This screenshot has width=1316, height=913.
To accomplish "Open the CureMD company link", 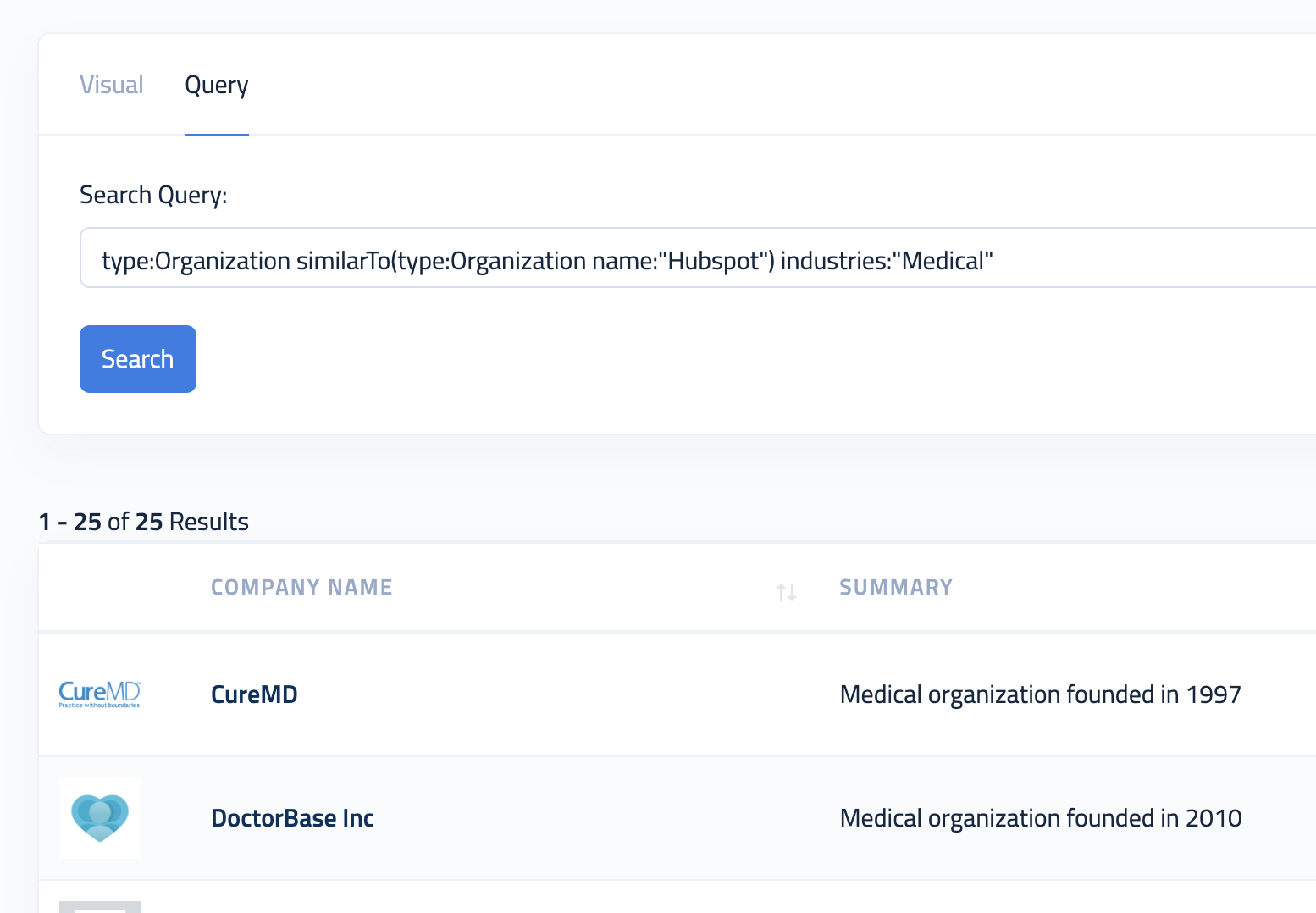I will coord(254,694).
